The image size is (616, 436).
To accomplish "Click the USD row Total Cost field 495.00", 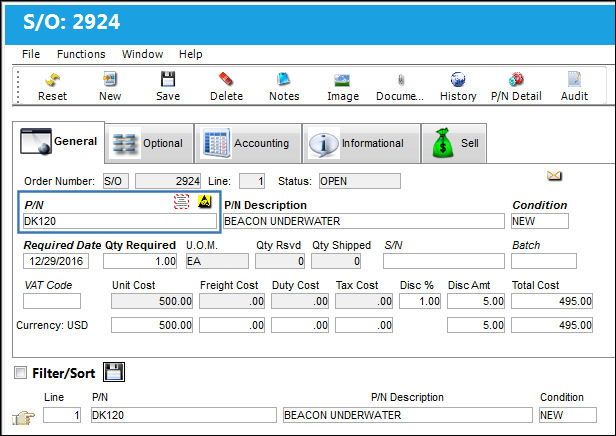I will (x=552, y=325).
